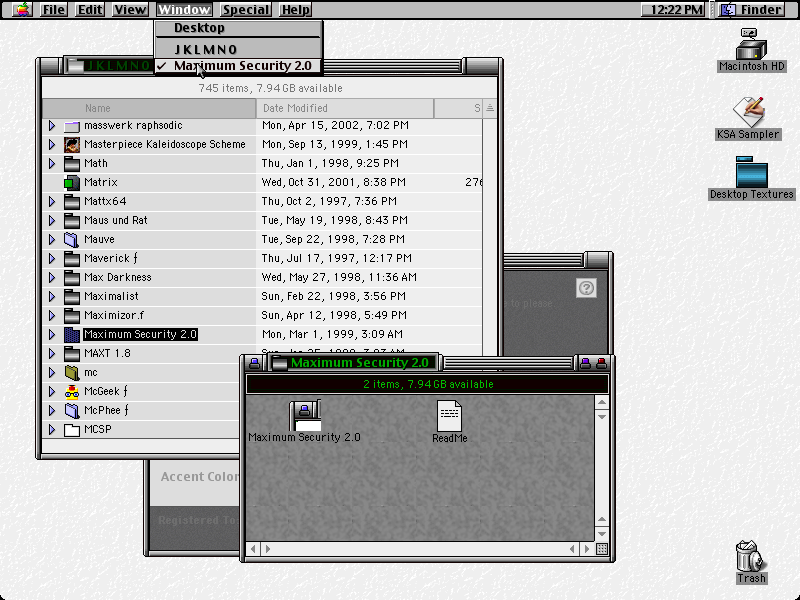Click the MAXT 1.8 file name

point(107,354)
